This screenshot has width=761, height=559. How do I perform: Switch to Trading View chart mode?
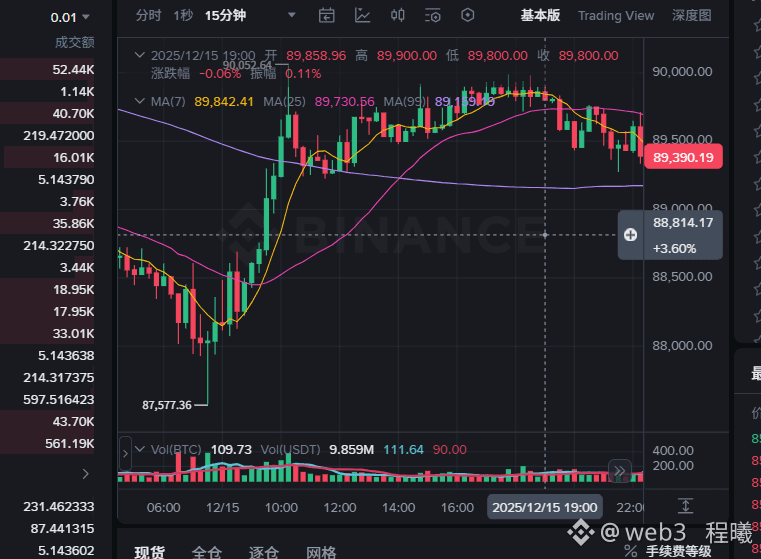pyautogui.click(x=616, y=16)
